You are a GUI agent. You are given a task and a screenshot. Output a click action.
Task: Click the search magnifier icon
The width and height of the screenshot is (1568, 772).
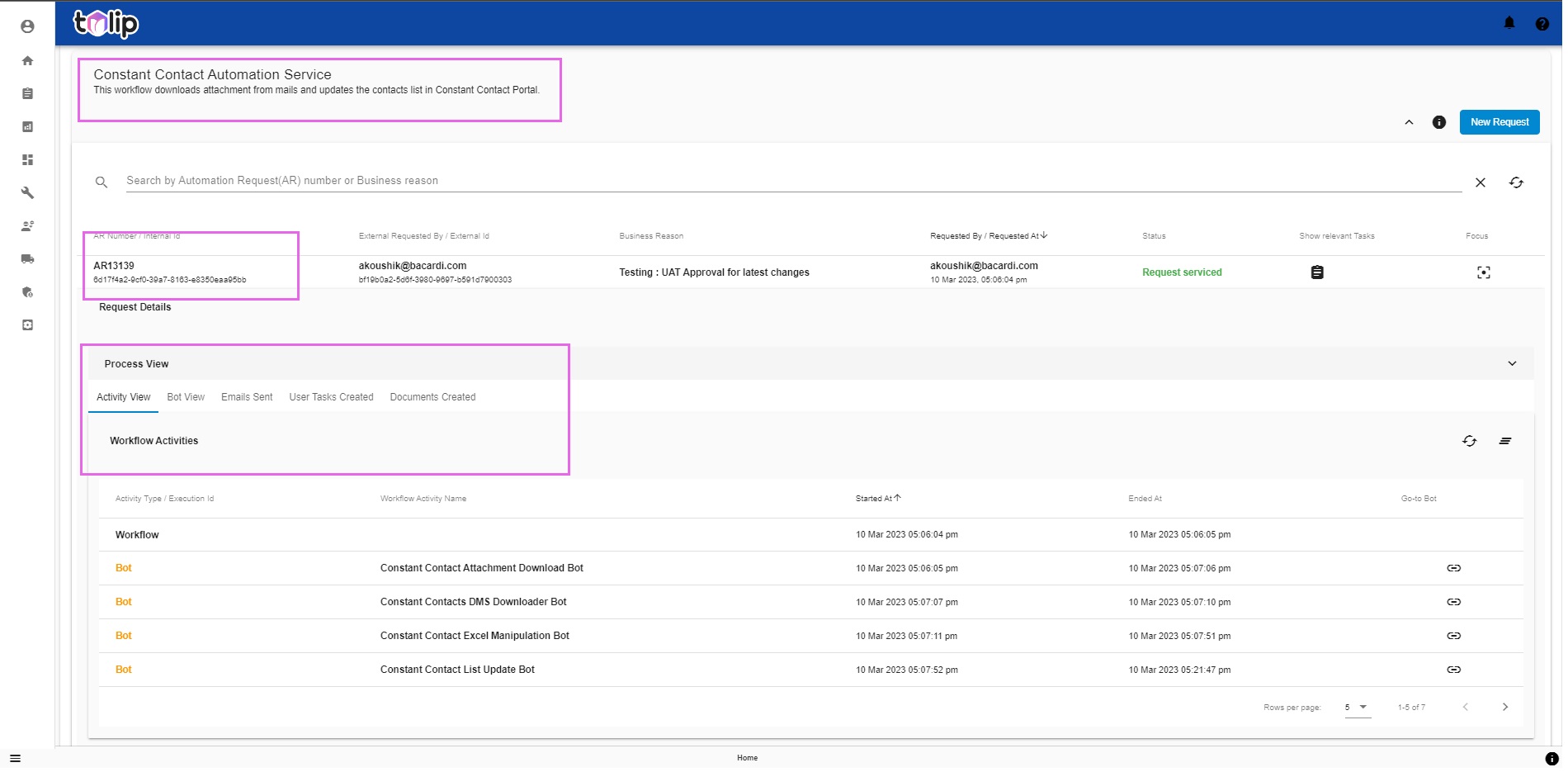coord(102,182)
